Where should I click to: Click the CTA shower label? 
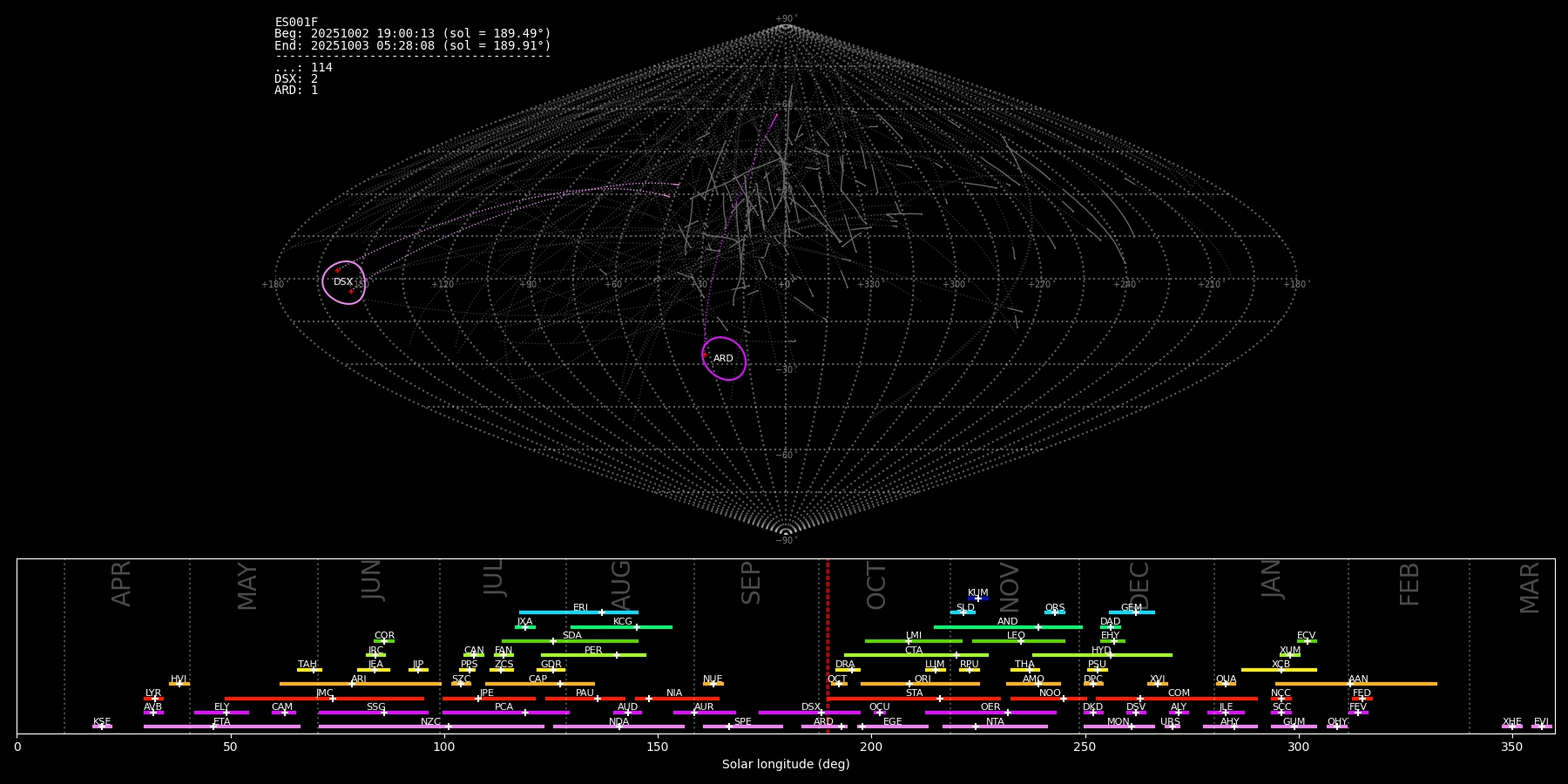[x=913, y=651]
